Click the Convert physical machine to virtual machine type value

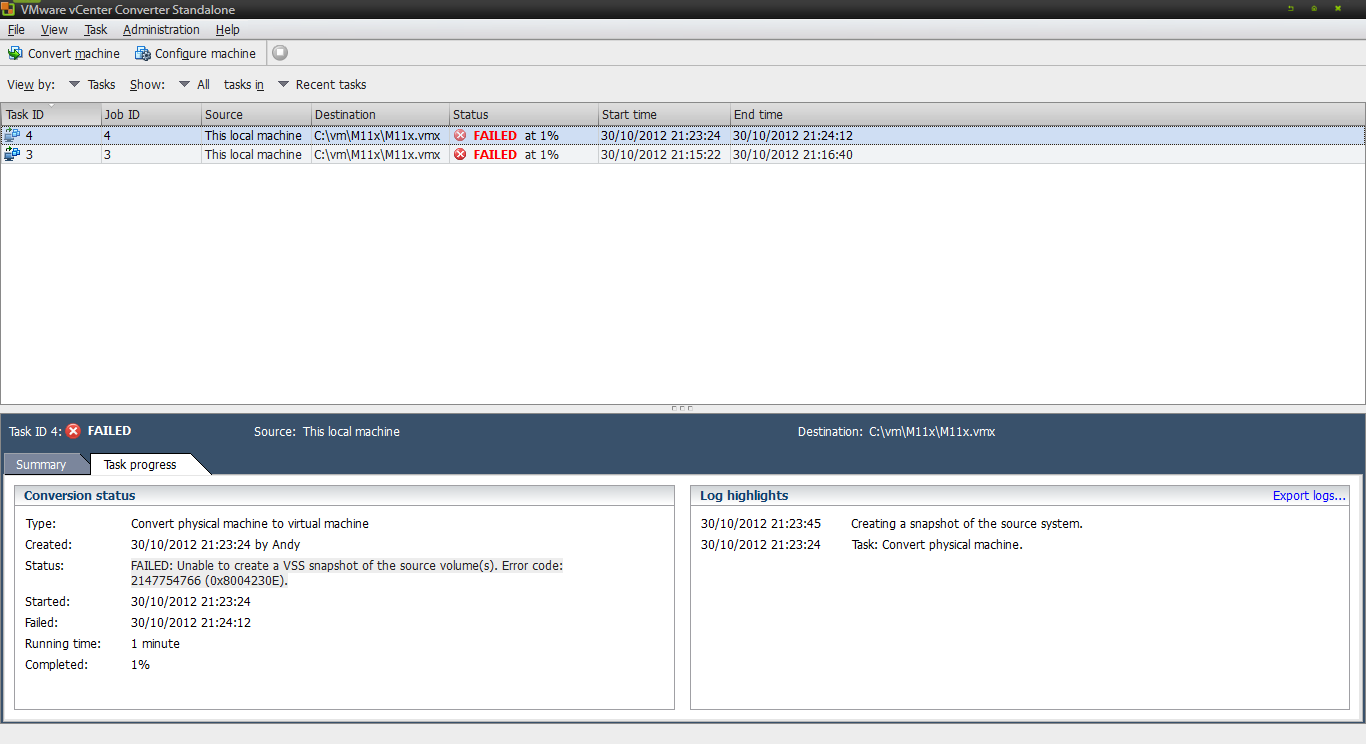coord(250,524)
